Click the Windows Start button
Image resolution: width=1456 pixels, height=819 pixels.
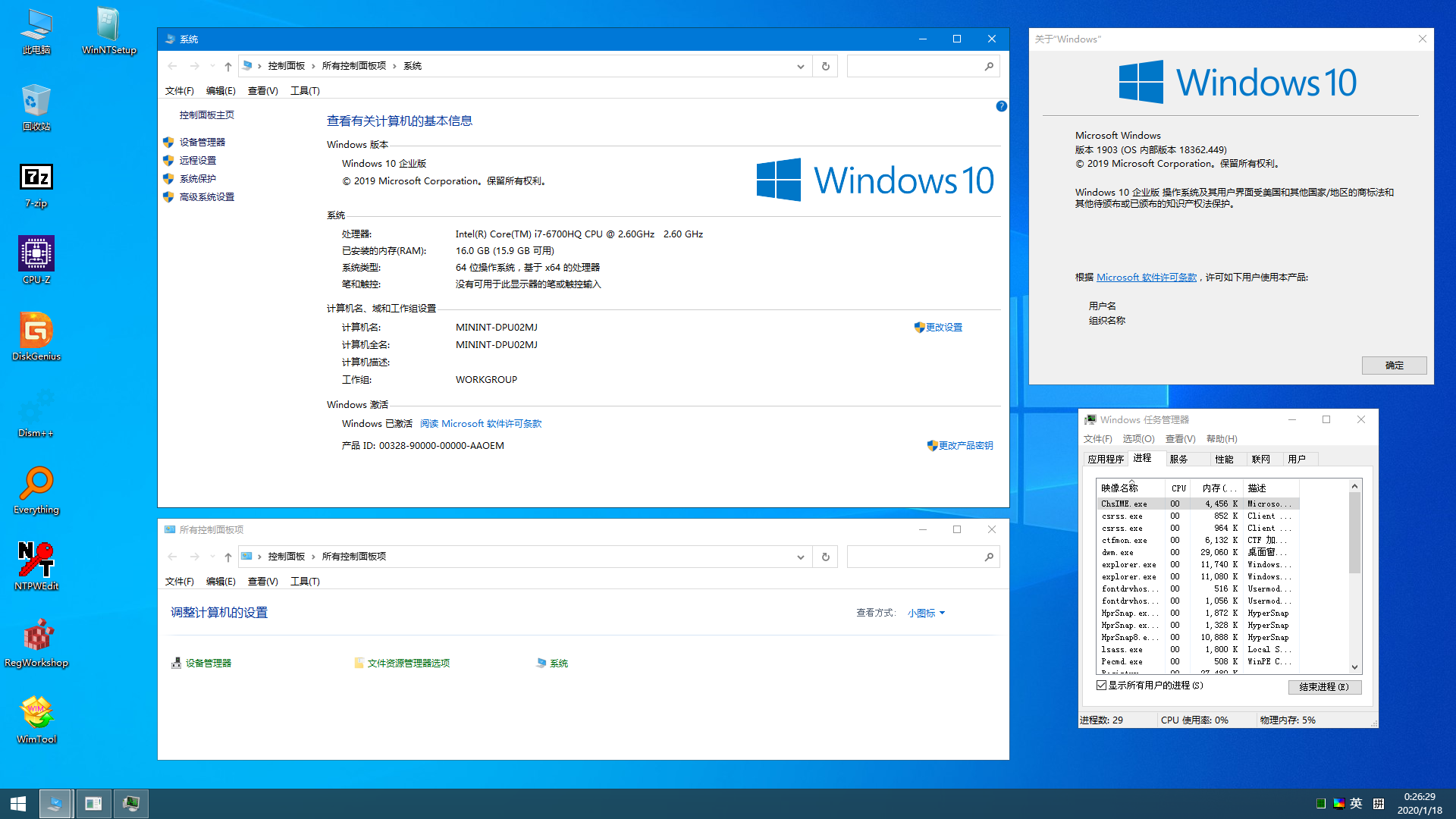18,804
